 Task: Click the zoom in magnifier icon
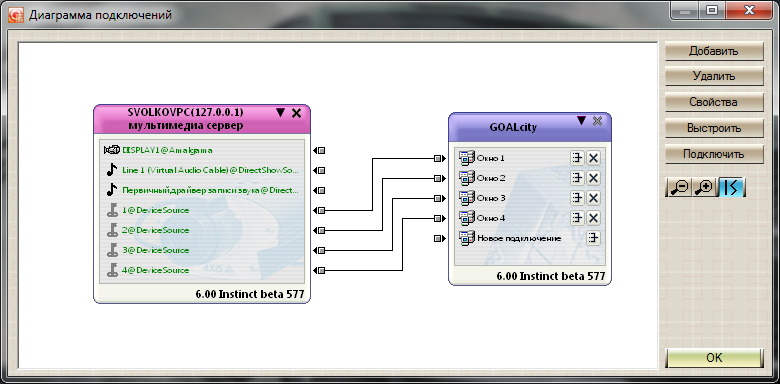click(704, 187)
